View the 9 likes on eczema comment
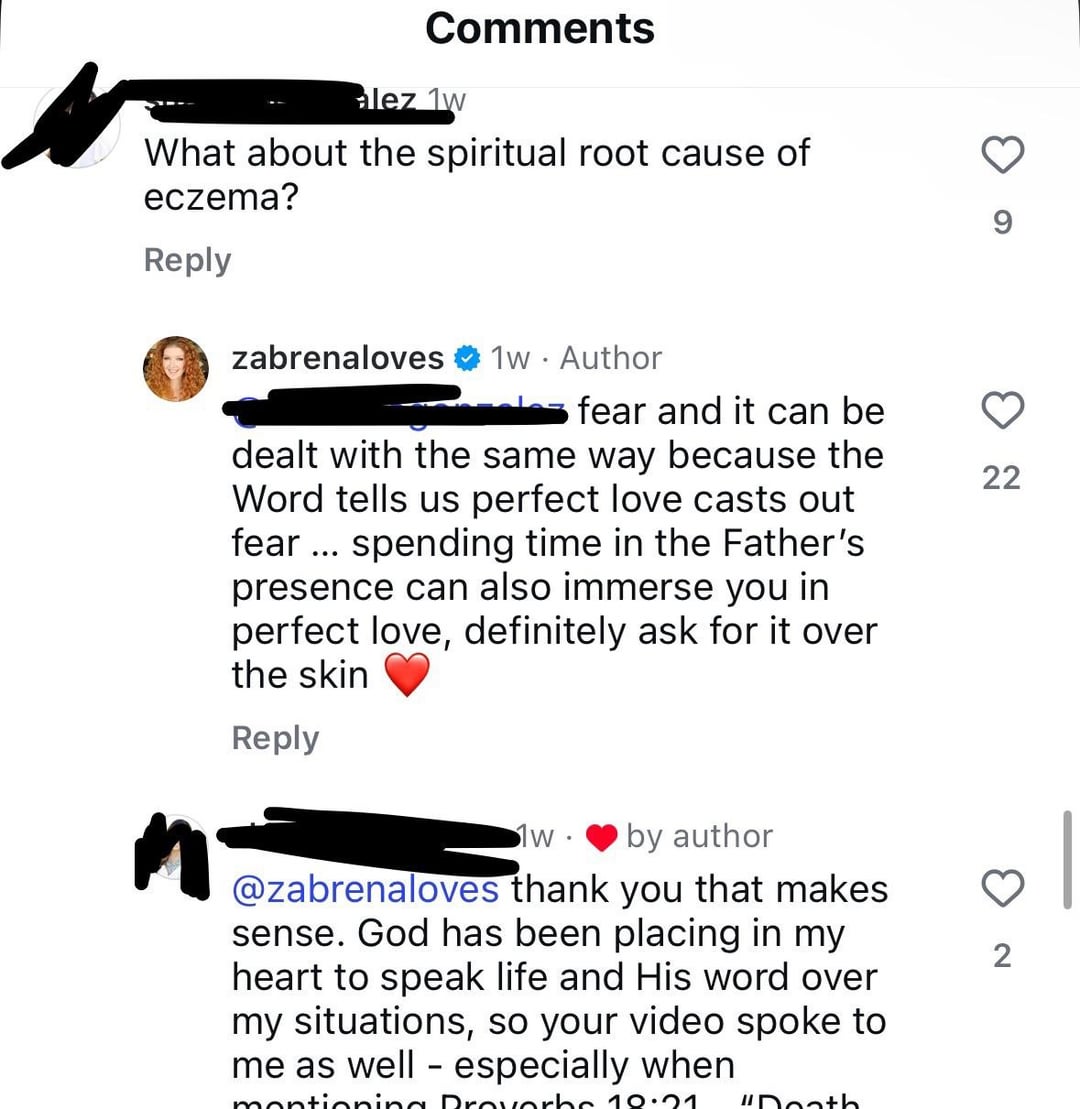Viewport: 1080px width, 1109px height. point(1002,223)
